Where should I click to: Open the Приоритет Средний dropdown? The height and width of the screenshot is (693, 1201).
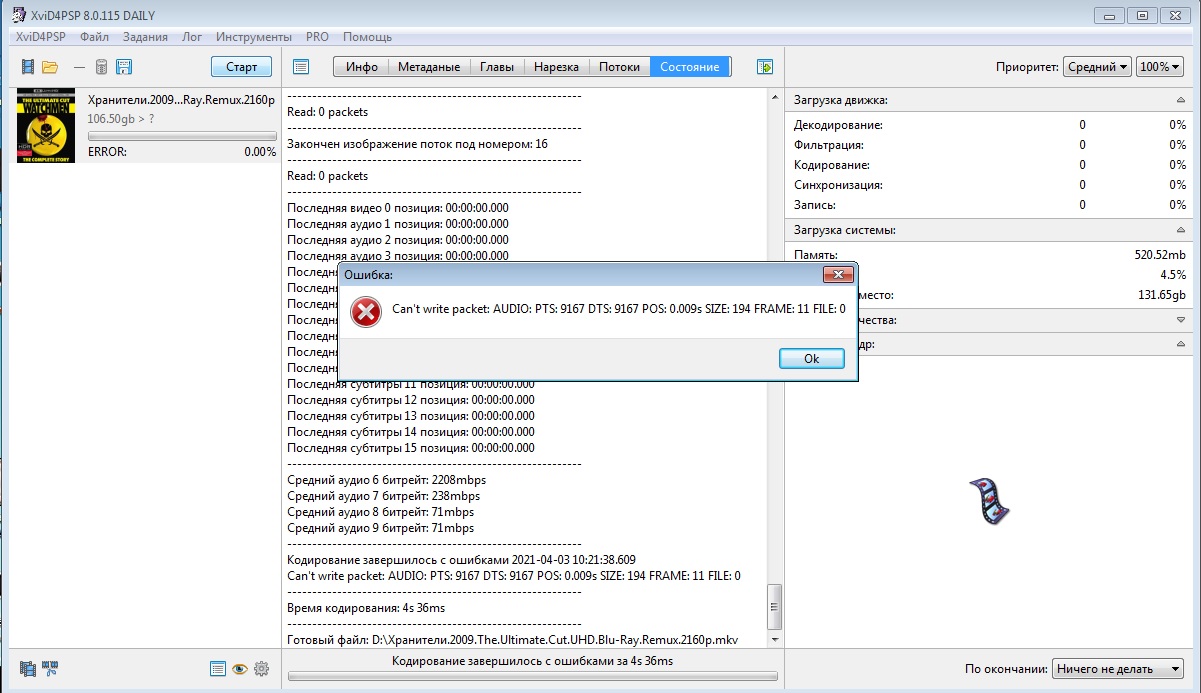(x=1097, y=67)
